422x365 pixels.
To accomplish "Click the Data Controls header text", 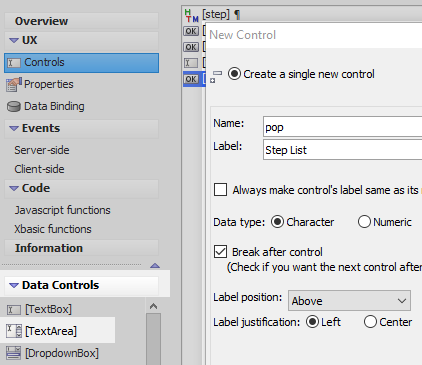I will tap(60, 285).
